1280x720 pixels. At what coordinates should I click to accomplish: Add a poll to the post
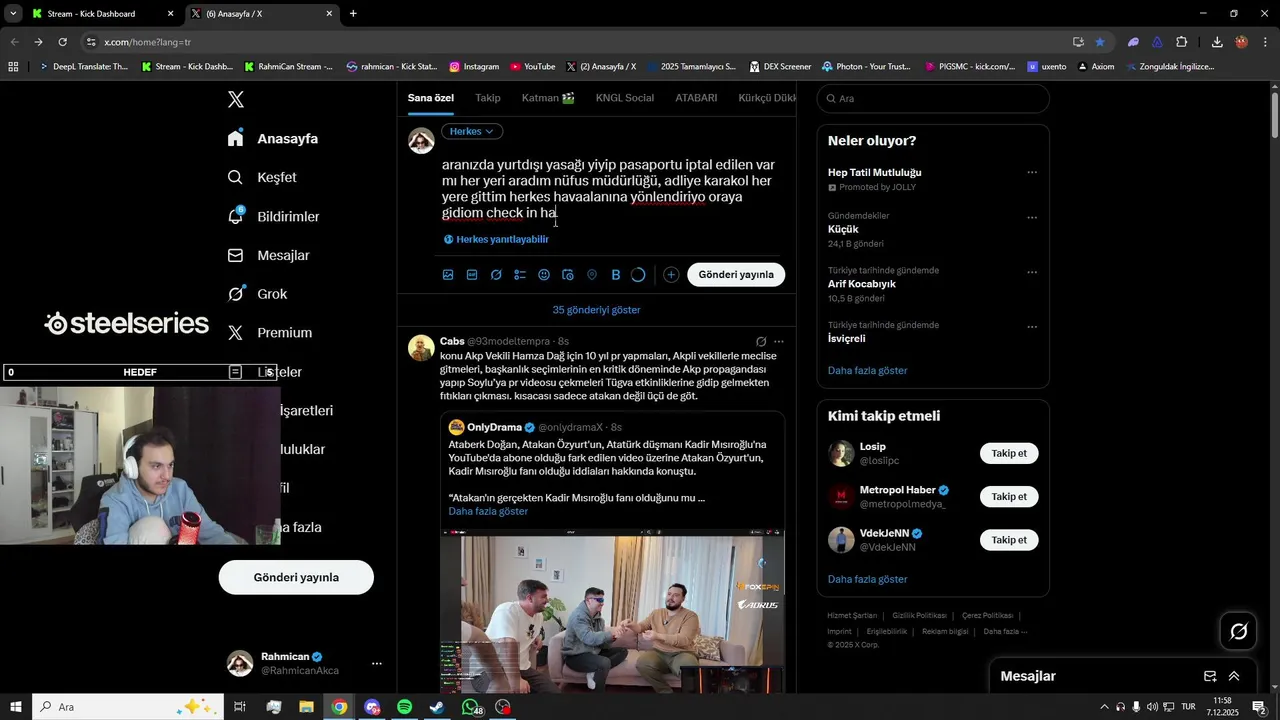point(520,275)
